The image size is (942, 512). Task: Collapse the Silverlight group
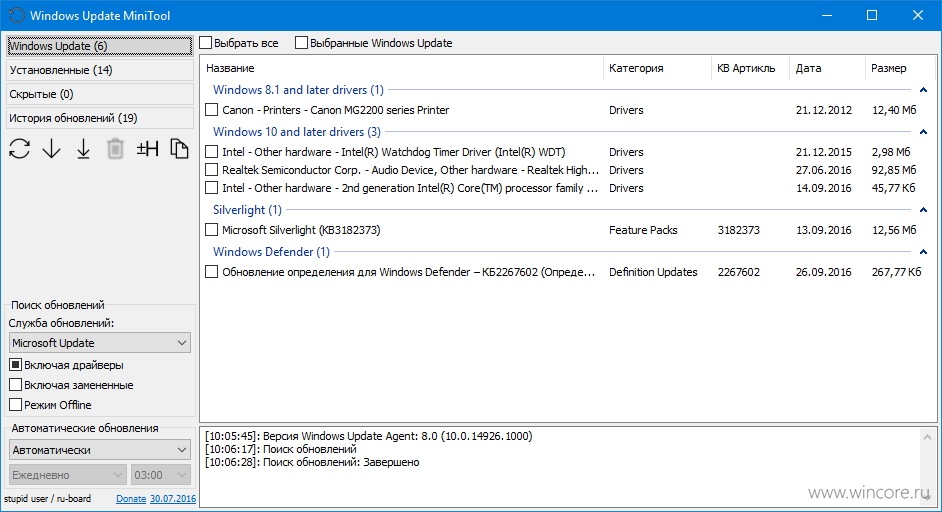pos(923,210)
